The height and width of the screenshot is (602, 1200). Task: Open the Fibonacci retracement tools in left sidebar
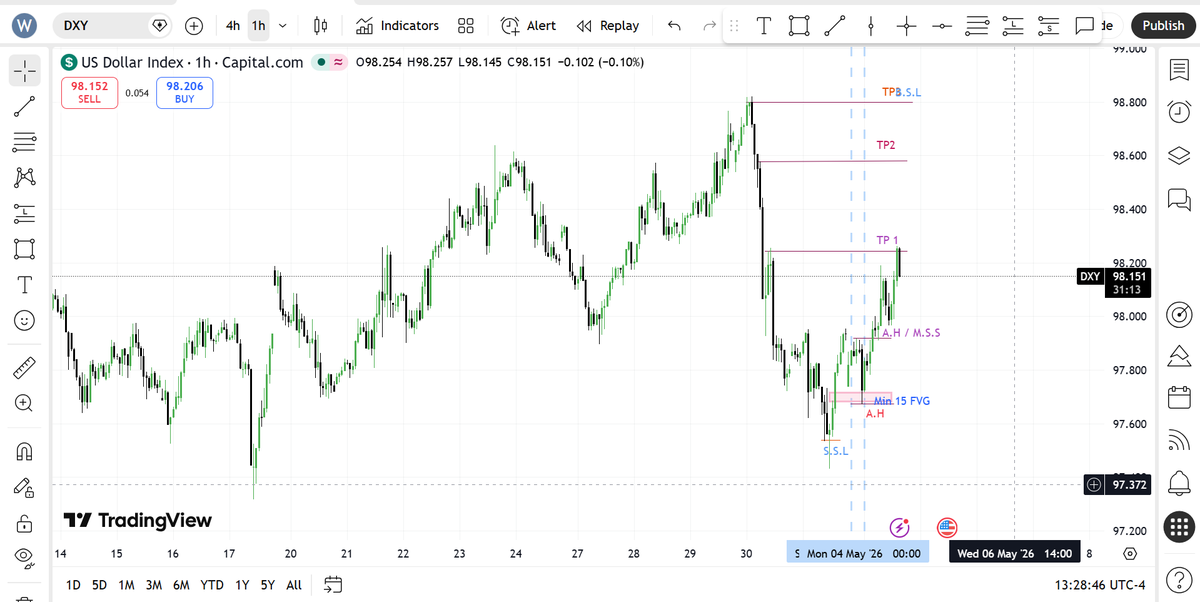click(x=26, y=143)
